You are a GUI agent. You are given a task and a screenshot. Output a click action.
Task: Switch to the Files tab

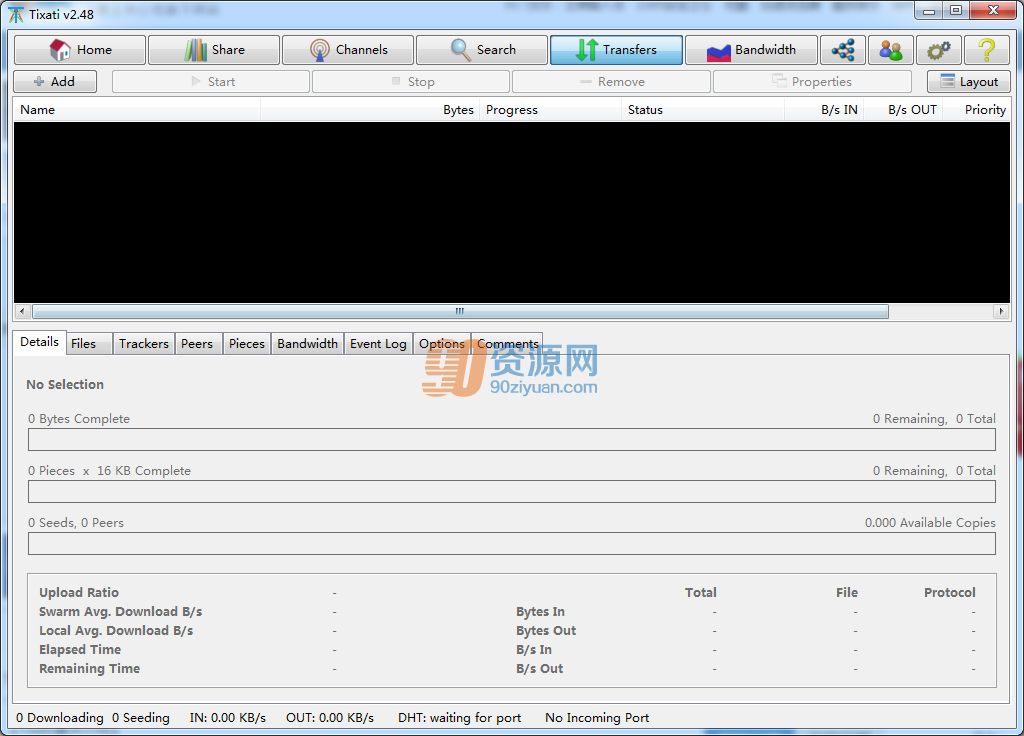coord(89,344)
